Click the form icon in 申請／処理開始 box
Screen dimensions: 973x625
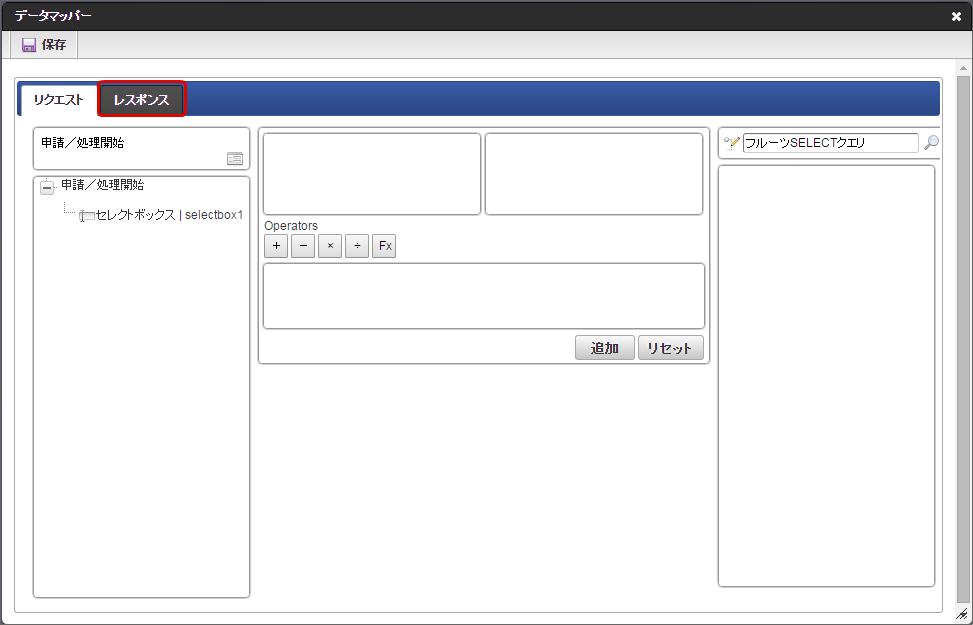point(235,159)
